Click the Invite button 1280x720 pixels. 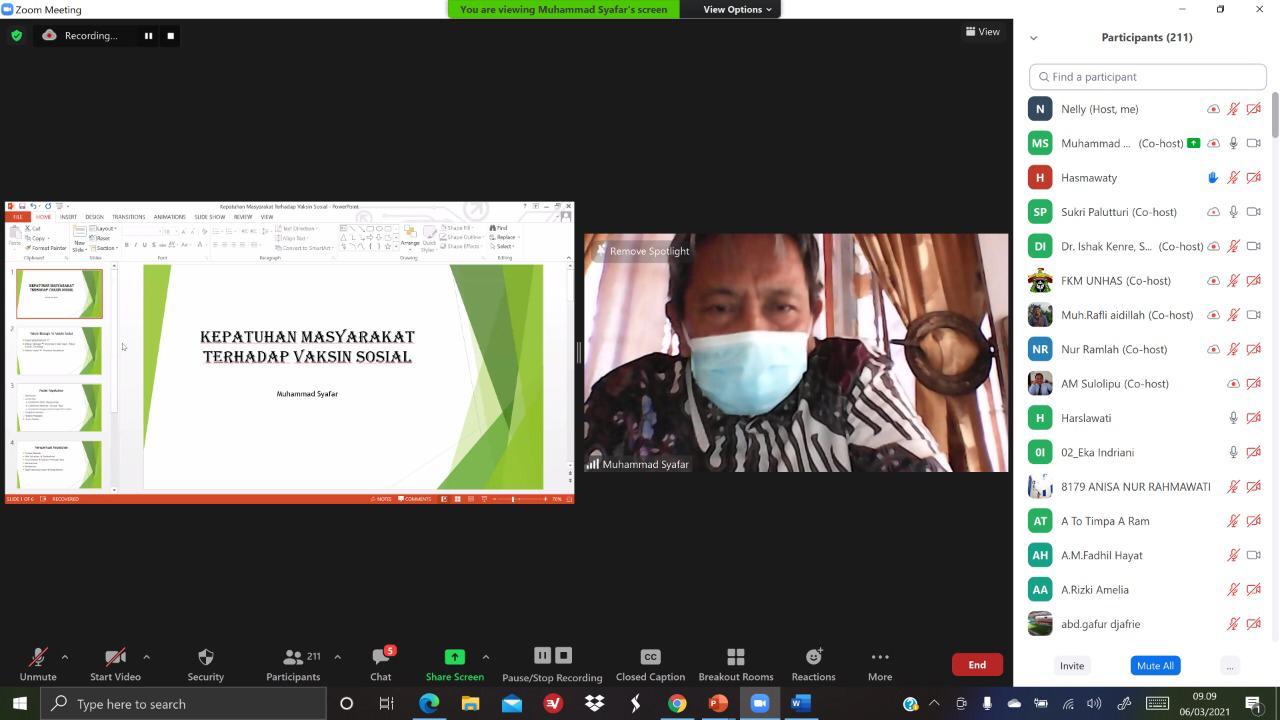[1071, 666]
